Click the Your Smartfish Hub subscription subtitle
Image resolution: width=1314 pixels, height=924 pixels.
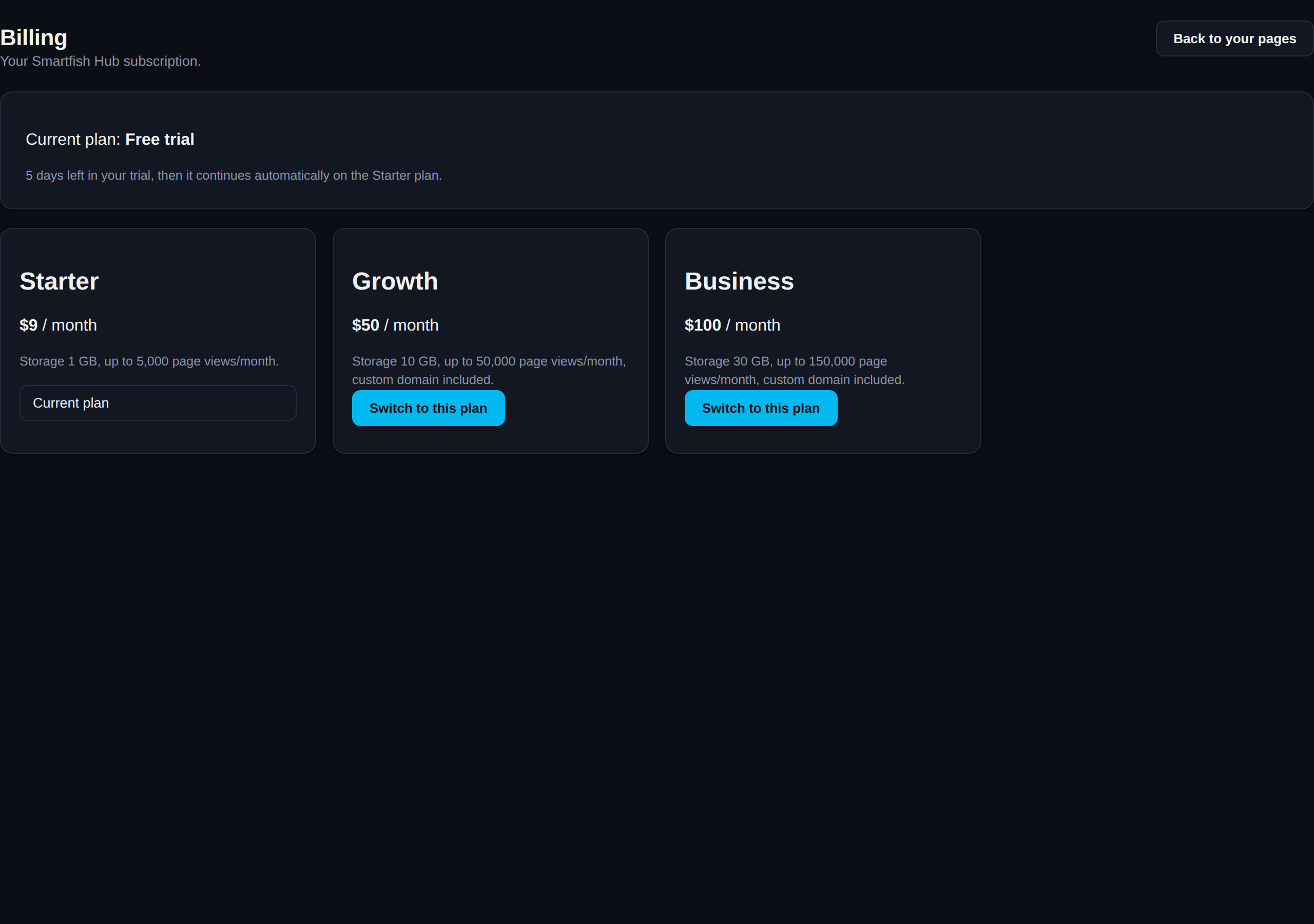point(100,61)
